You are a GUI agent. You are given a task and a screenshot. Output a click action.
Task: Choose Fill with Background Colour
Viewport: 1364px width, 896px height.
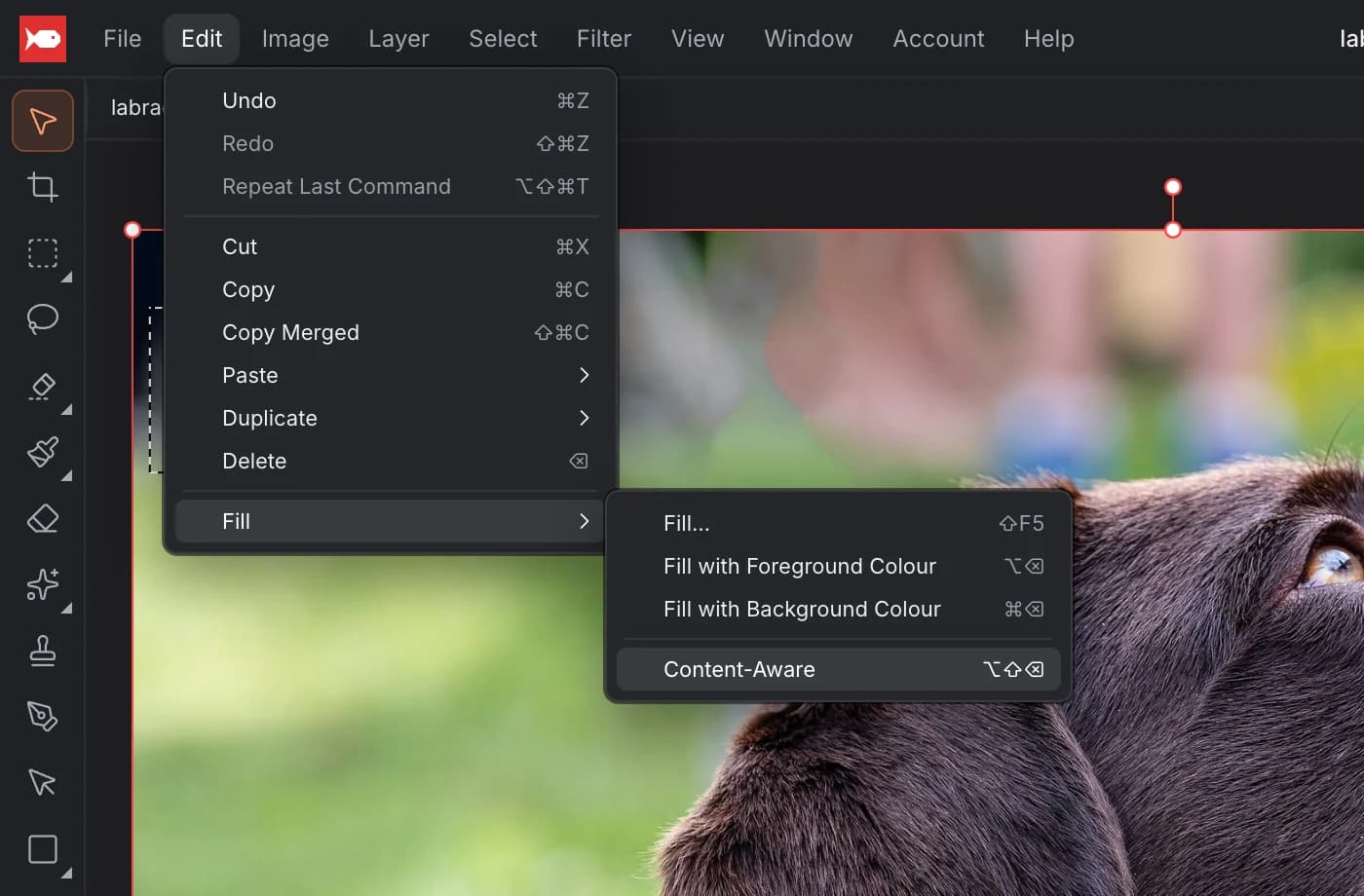[839, 609]
